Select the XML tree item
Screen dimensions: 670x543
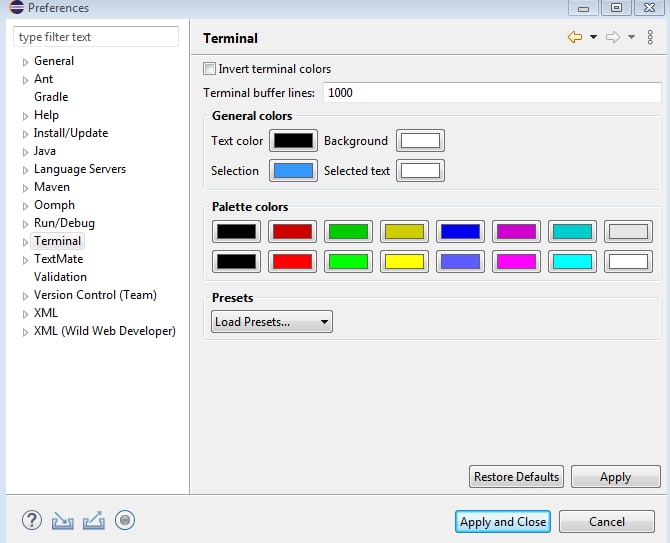tap(46, 313)
